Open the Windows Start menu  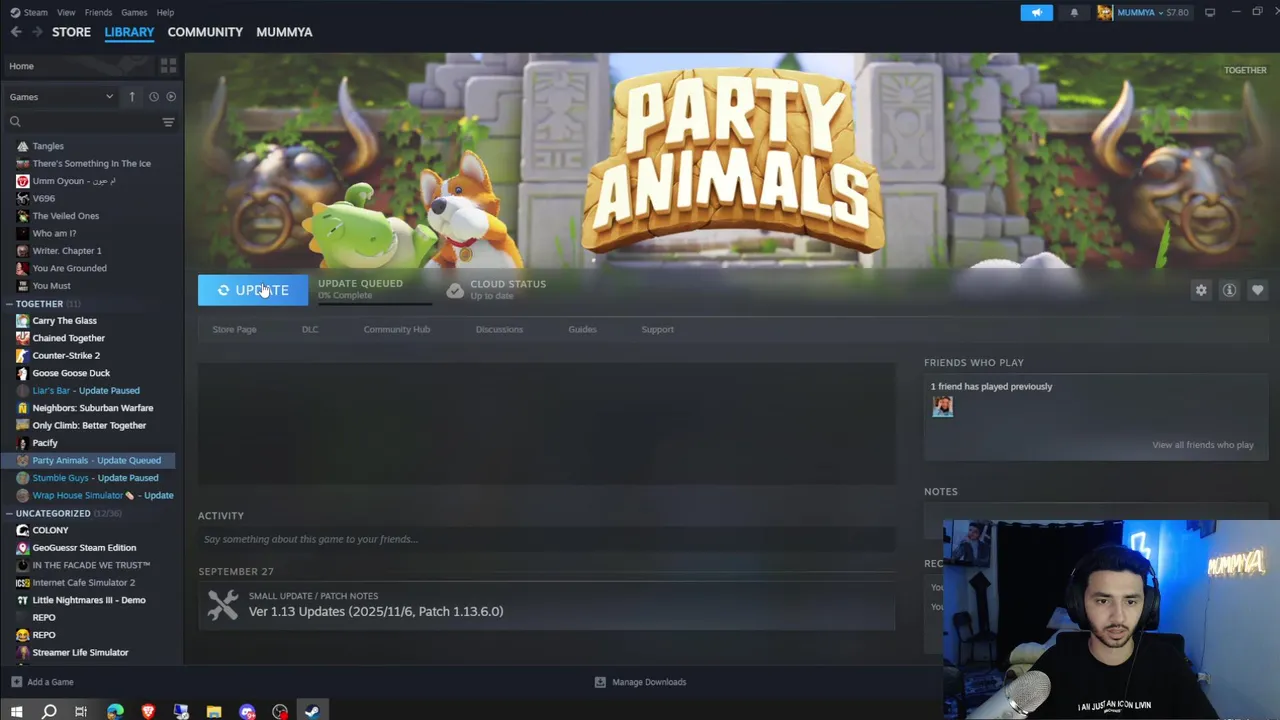pos(16,712)
